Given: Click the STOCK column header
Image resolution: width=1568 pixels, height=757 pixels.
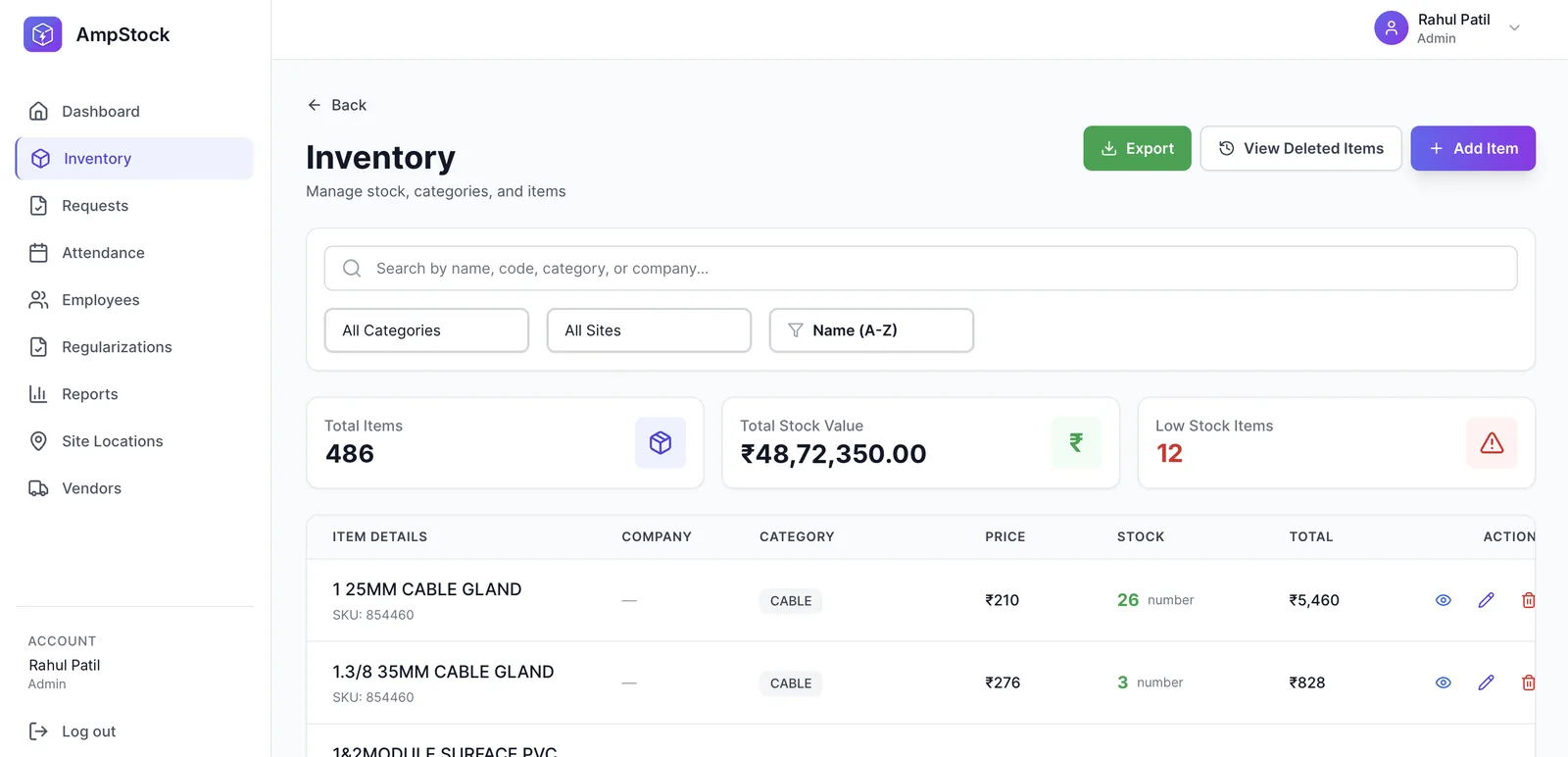Looking at the screenshot, I should pyautogui.click(x=1141, y=536).
